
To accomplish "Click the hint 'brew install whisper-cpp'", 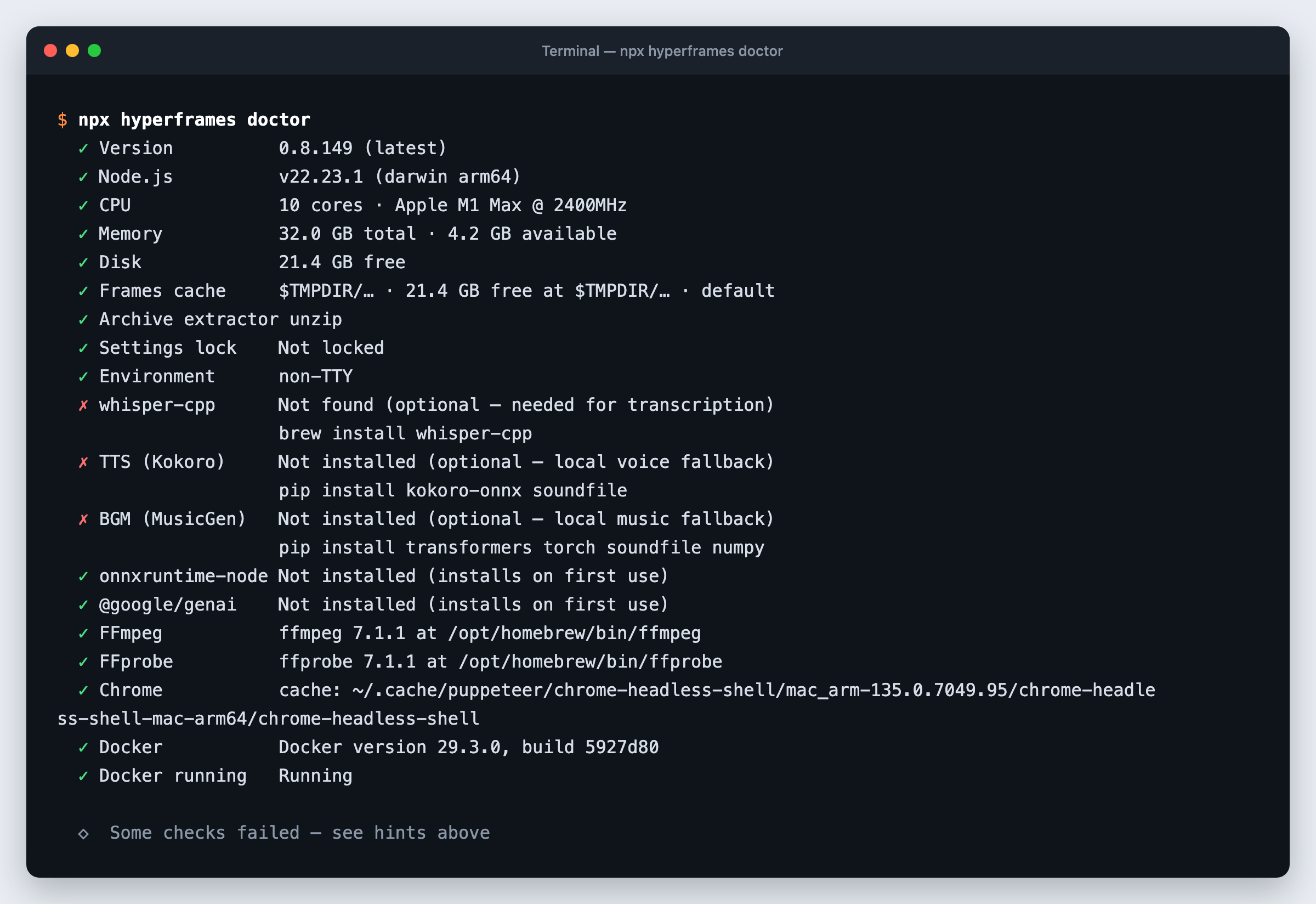I will [405, 434].
